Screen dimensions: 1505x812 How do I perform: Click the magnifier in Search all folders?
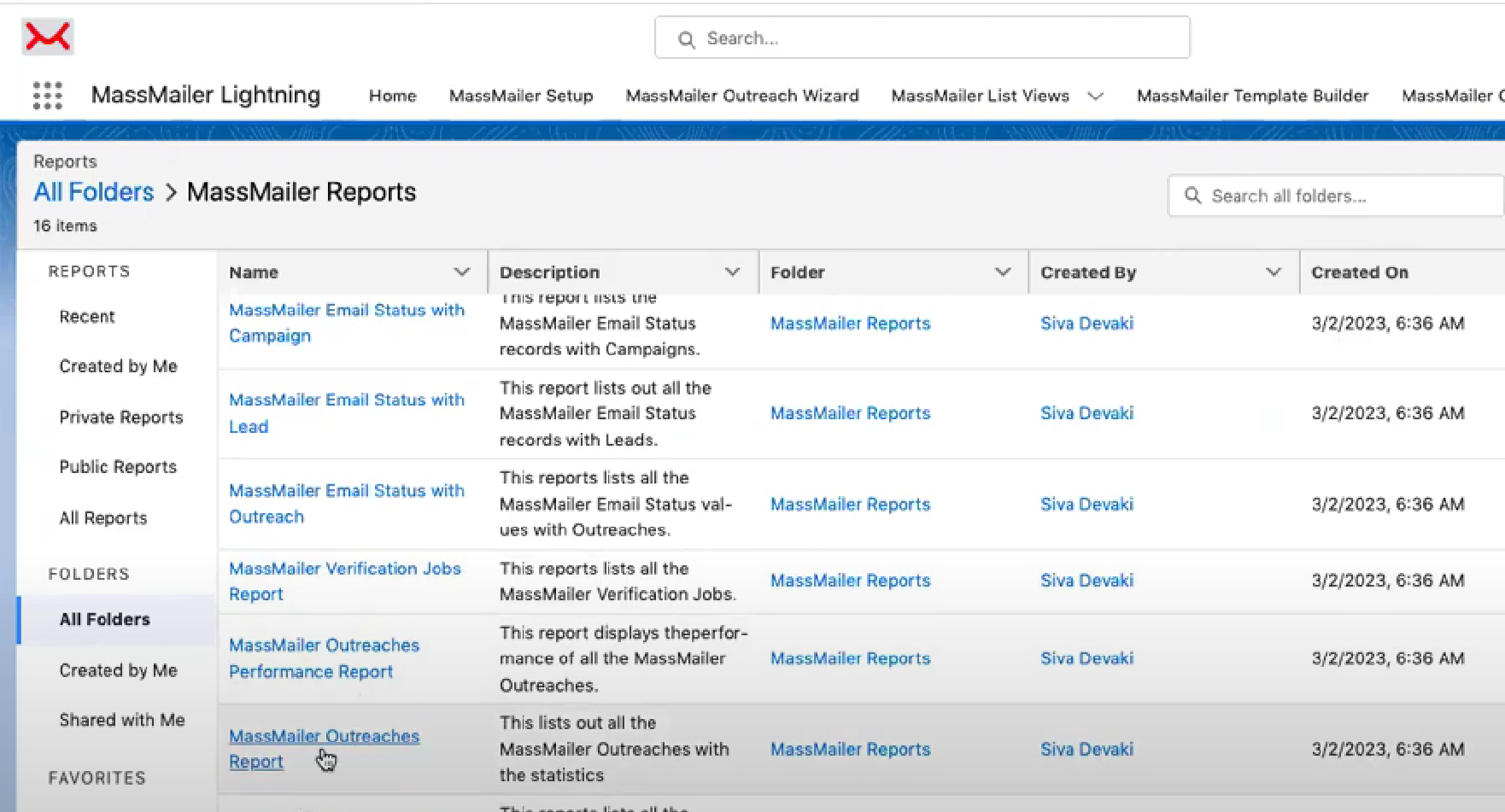(x=1193, y=196)
